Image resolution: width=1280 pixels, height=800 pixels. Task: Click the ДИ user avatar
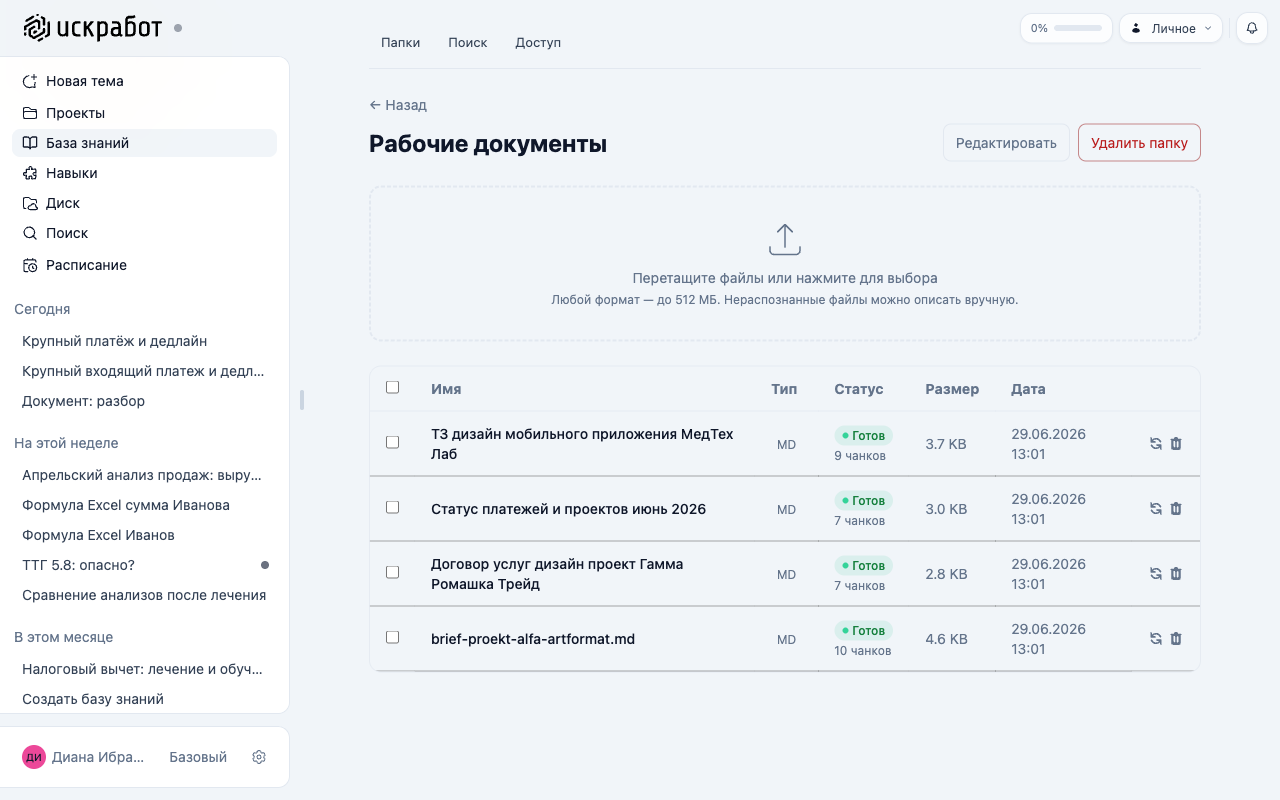pyautogui.click(x=34, y=757)
